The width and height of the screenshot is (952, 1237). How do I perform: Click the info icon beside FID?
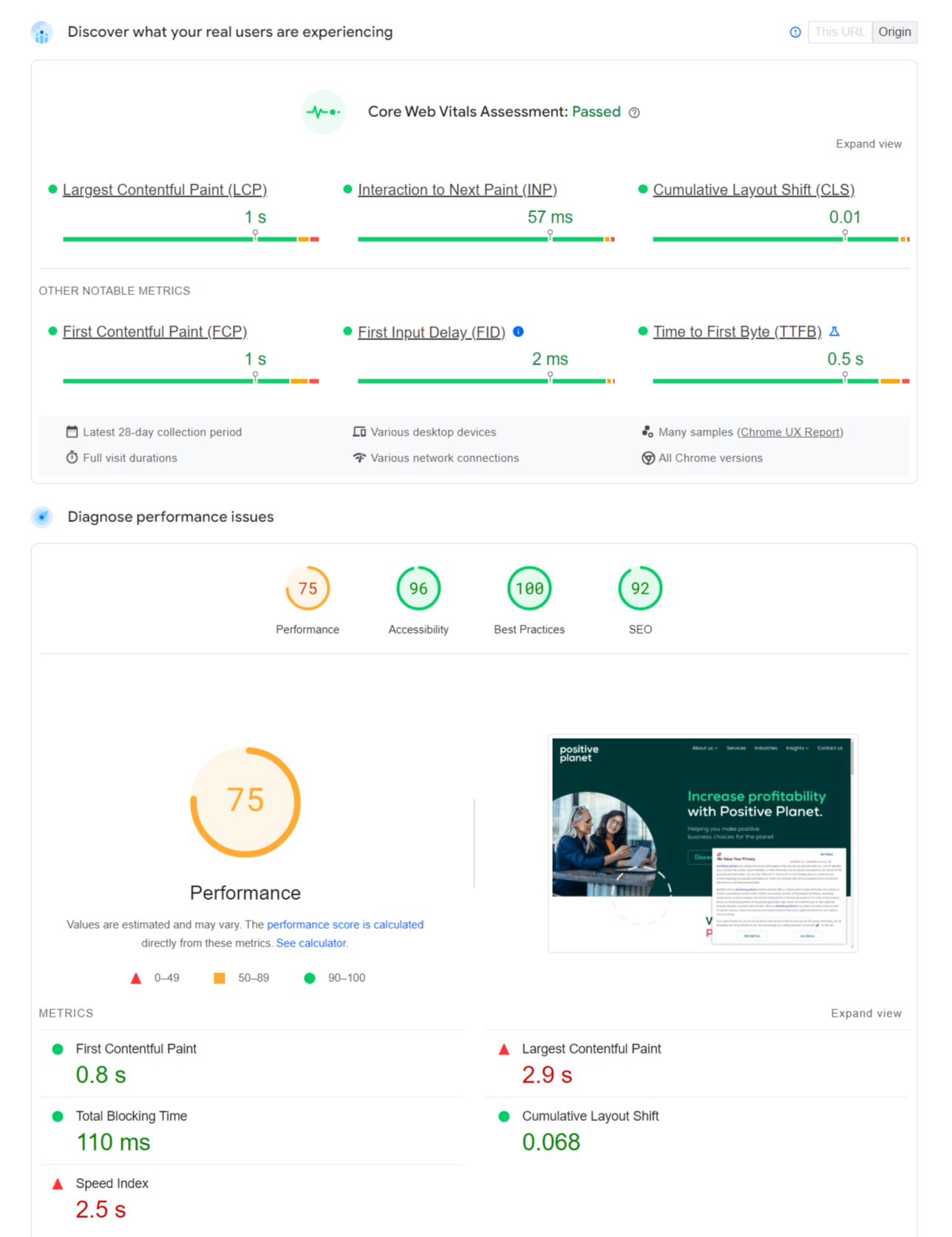[x=518, y=332]
